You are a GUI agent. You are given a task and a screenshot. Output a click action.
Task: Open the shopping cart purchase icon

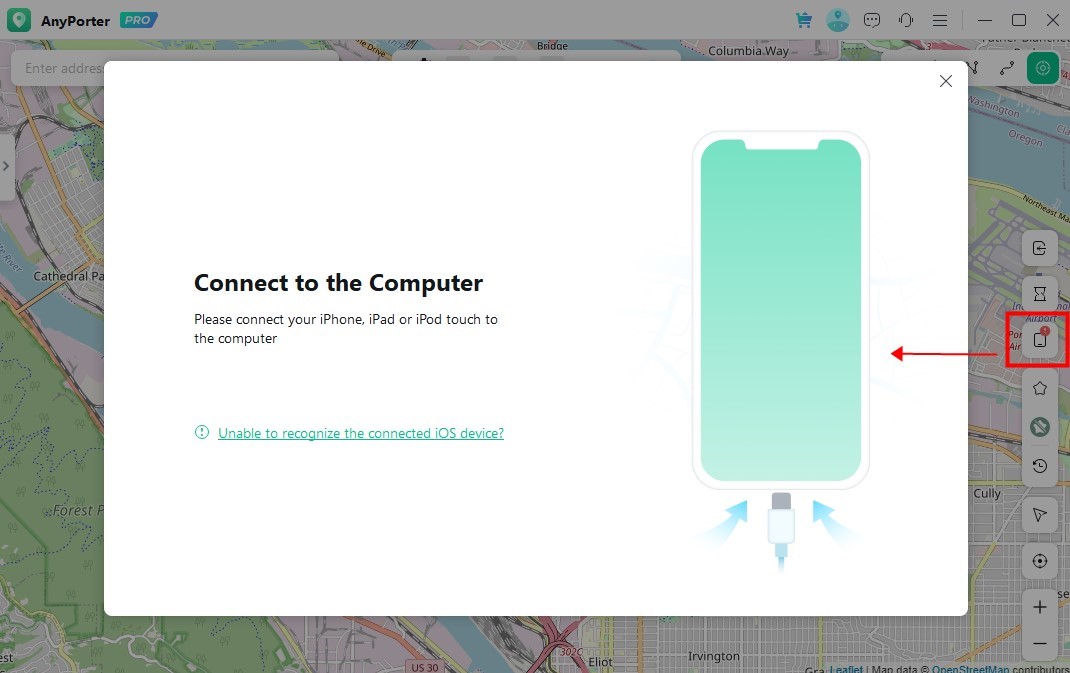tap(804, 20)
